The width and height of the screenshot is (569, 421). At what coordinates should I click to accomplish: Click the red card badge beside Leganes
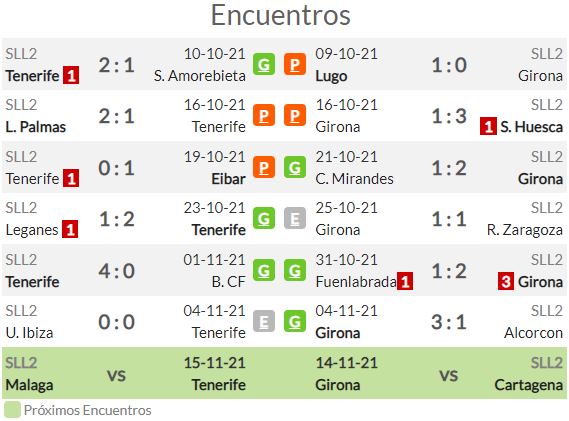(x=70, y=229)
